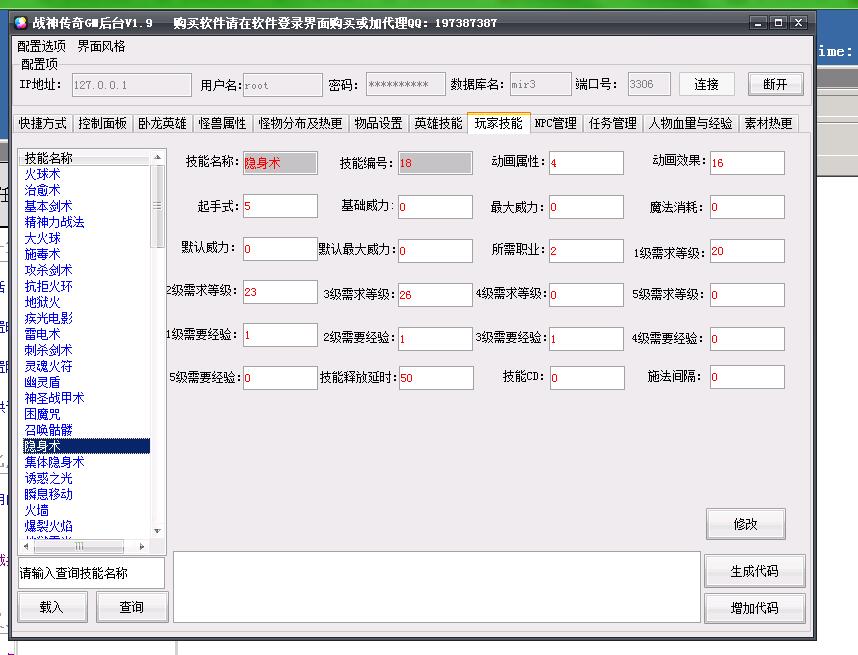Click the 生成代码 button
Image resolution: width=858 pixels, height=655 pixels.
point(754,571)
